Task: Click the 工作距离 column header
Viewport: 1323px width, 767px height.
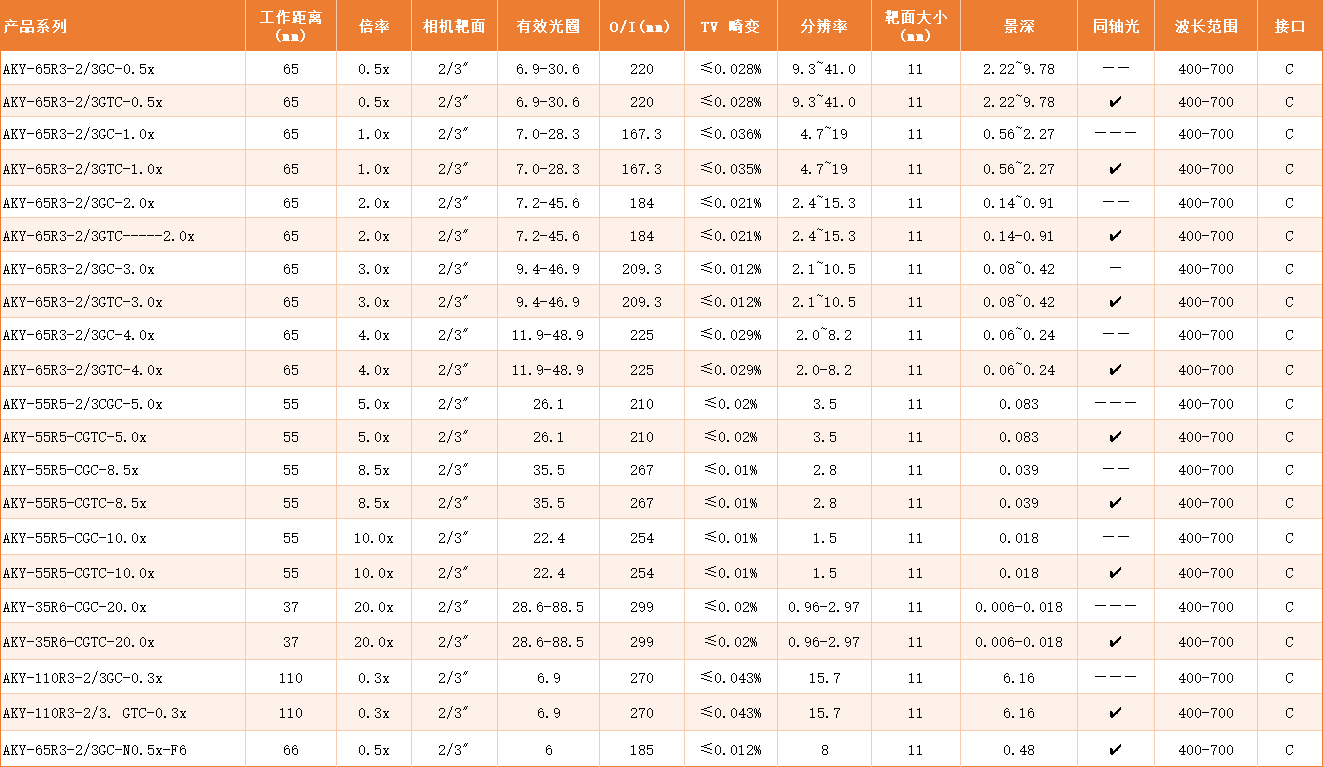Action: click(x=290, y=27)
